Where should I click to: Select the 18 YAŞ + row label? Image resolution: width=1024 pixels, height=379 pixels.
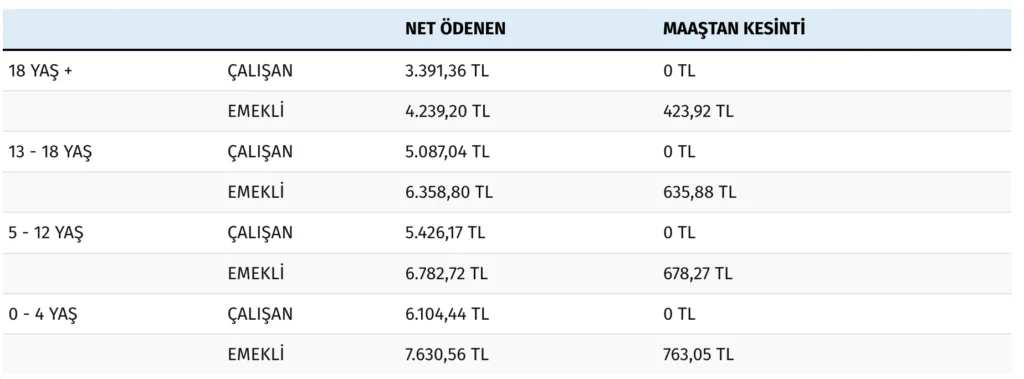pyautogui.click(x=40, y=71)
